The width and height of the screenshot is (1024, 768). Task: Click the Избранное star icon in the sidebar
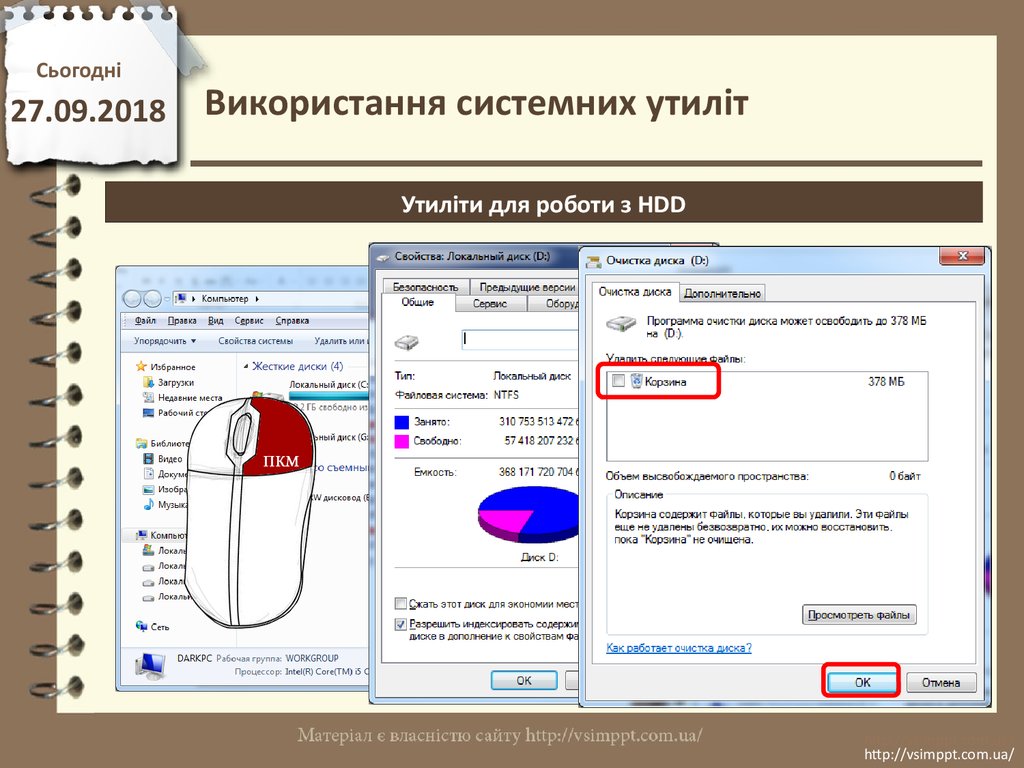click(141, 367)
